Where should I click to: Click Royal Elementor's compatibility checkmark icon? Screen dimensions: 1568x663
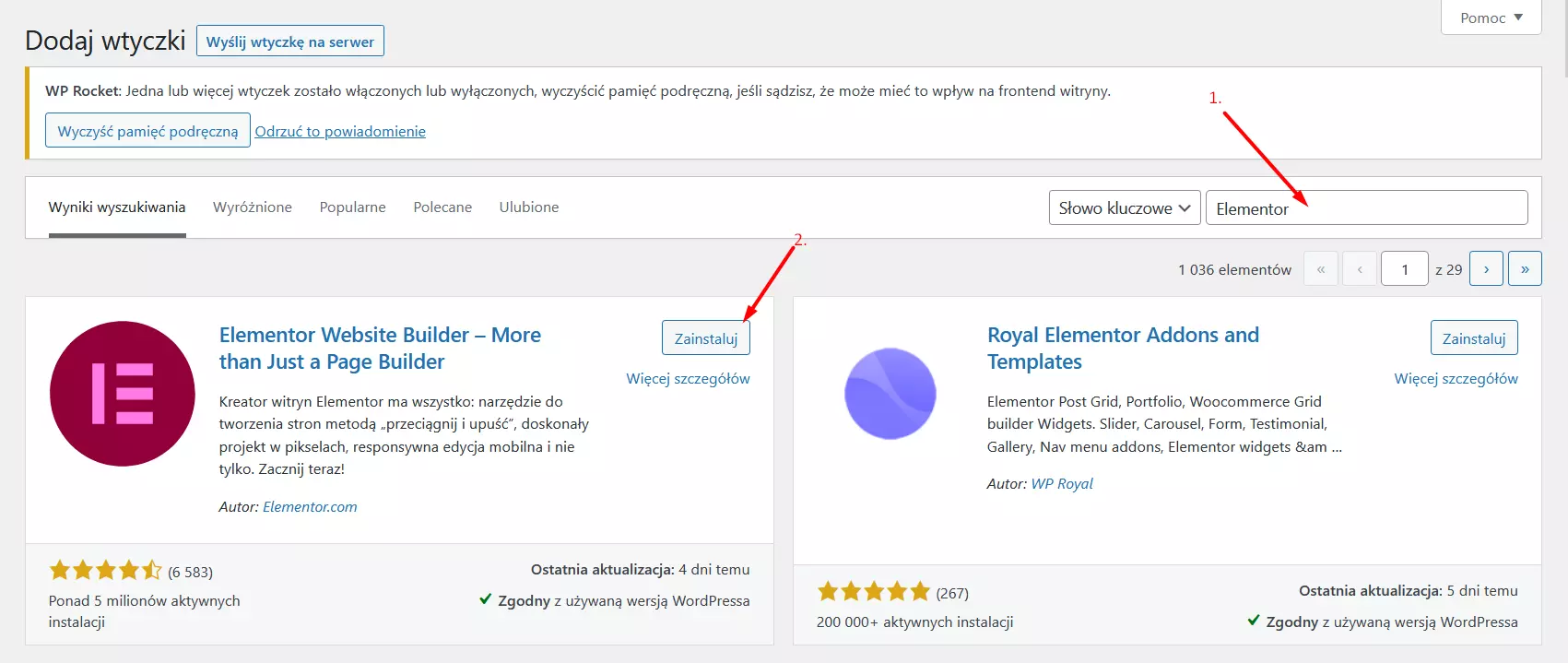tap(1254, 621)
